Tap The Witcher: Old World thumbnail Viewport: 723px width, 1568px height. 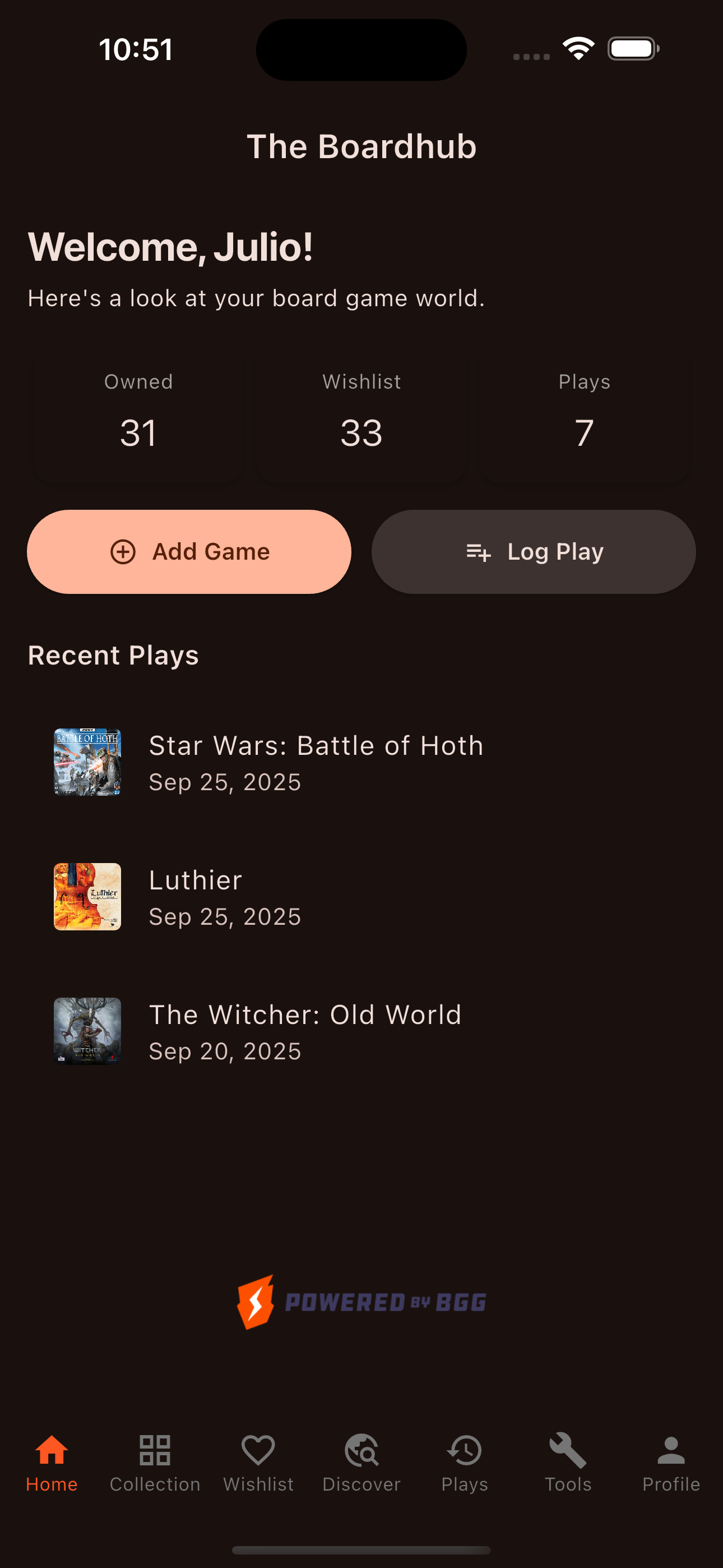(x=87, y=1031)
